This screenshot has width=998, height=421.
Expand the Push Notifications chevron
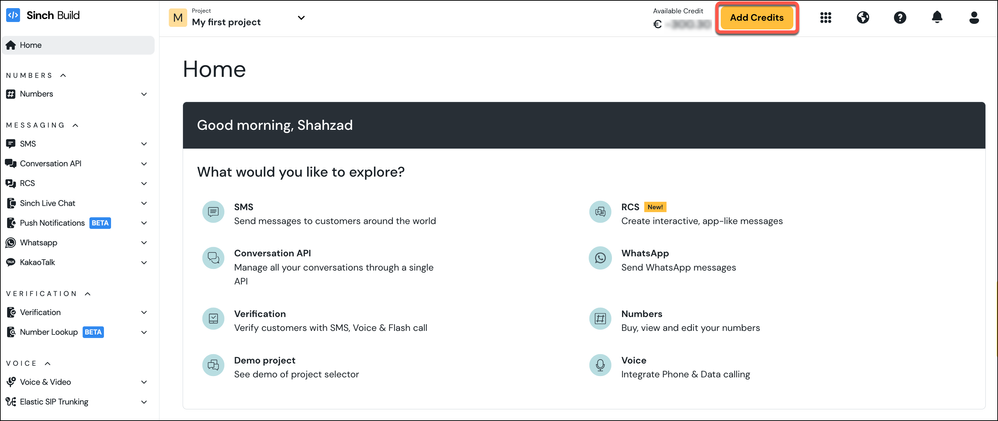point(144,223)
